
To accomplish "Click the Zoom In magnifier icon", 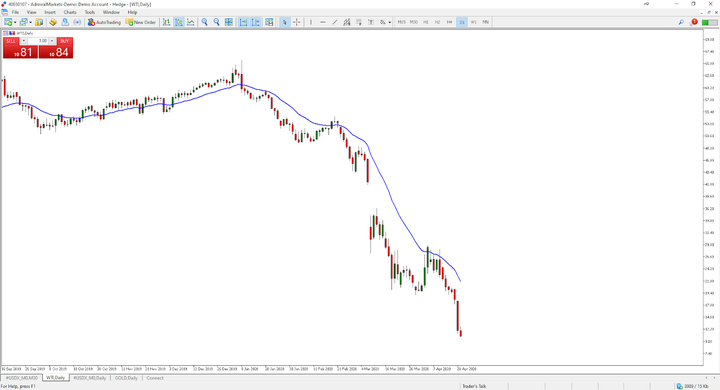I will tap(205, 22).
